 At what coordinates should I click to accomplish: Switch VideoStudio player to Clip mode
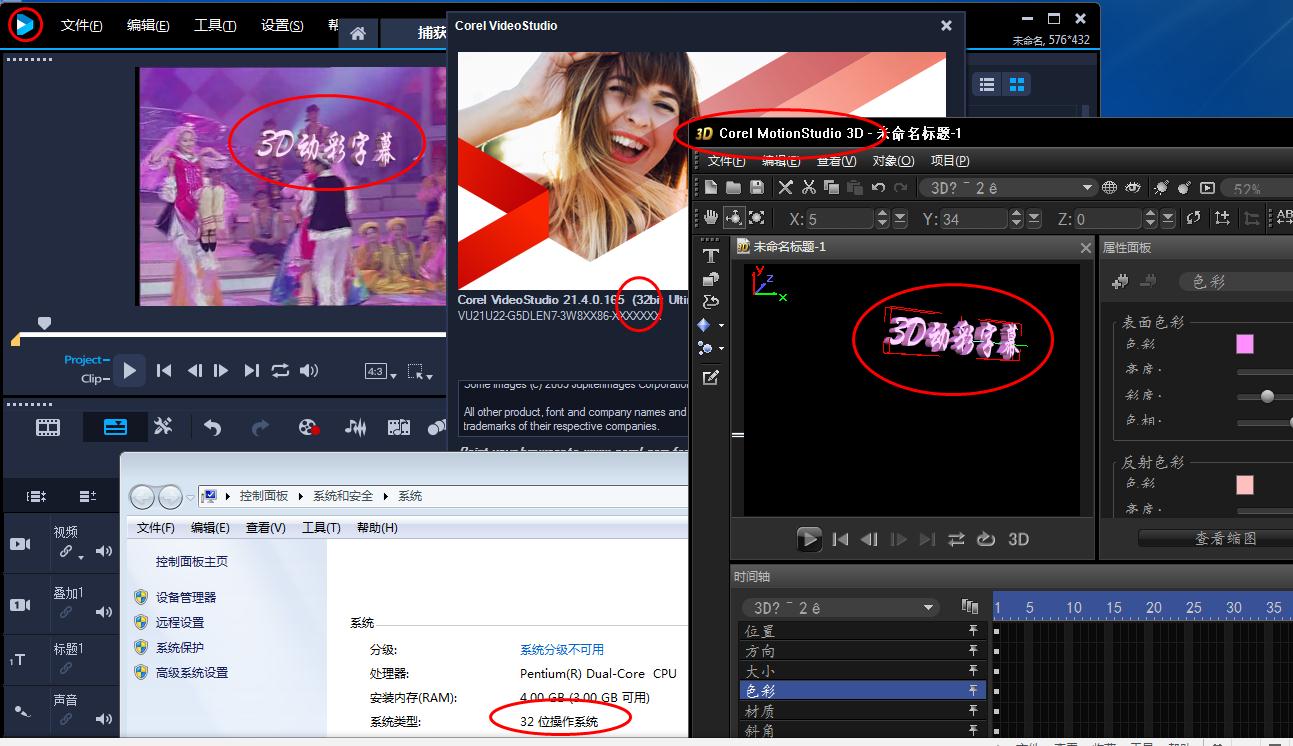click(95, 379)
